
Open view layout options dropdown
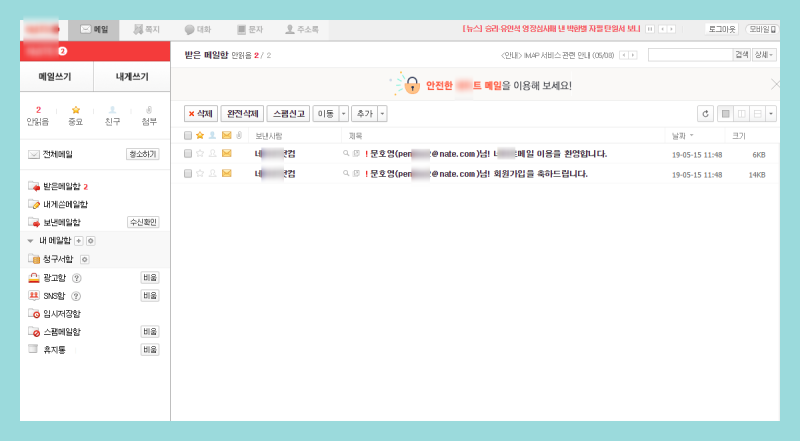(x=771, y=113)
